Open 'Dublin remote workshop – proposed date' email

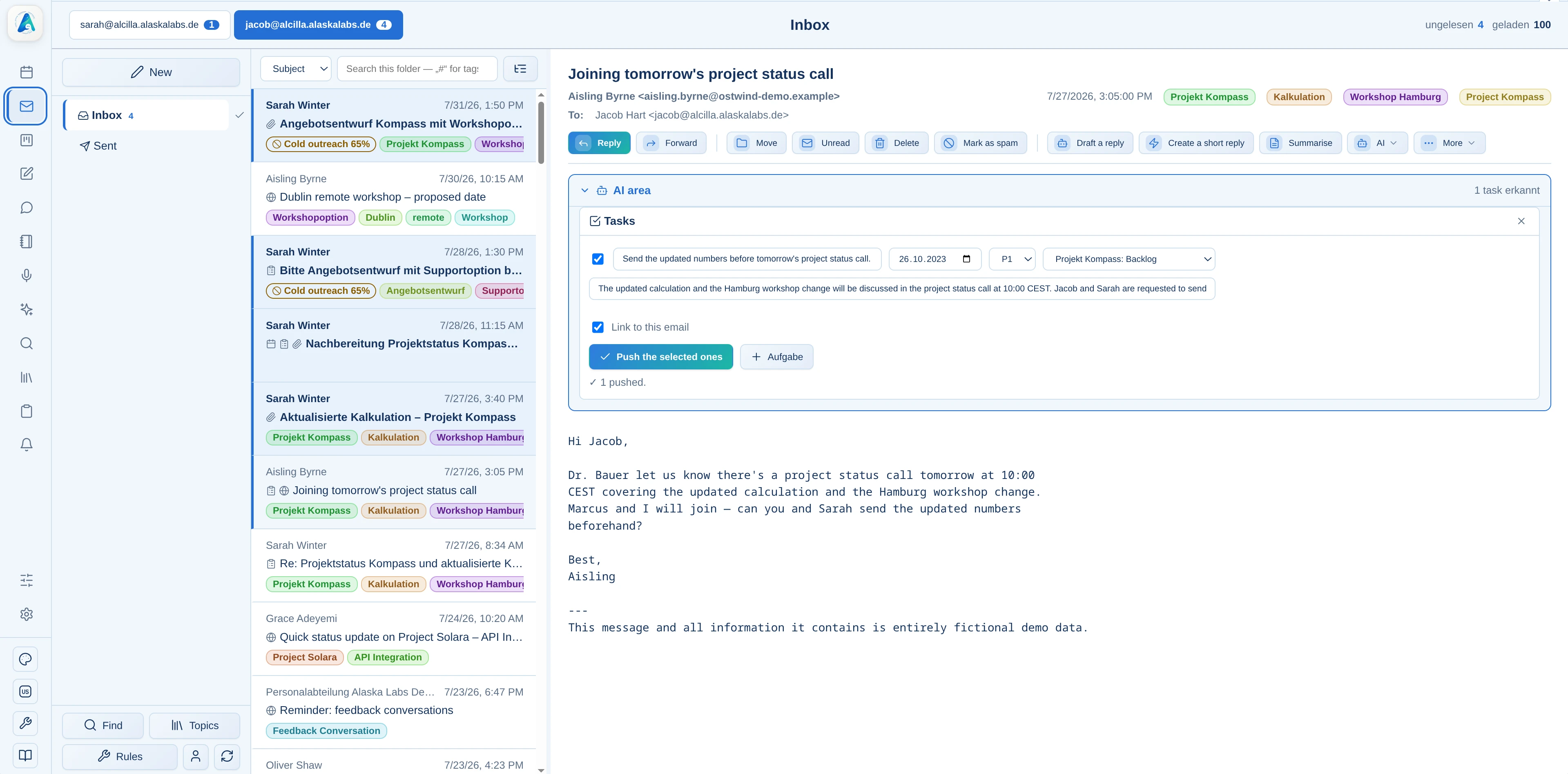395,199
